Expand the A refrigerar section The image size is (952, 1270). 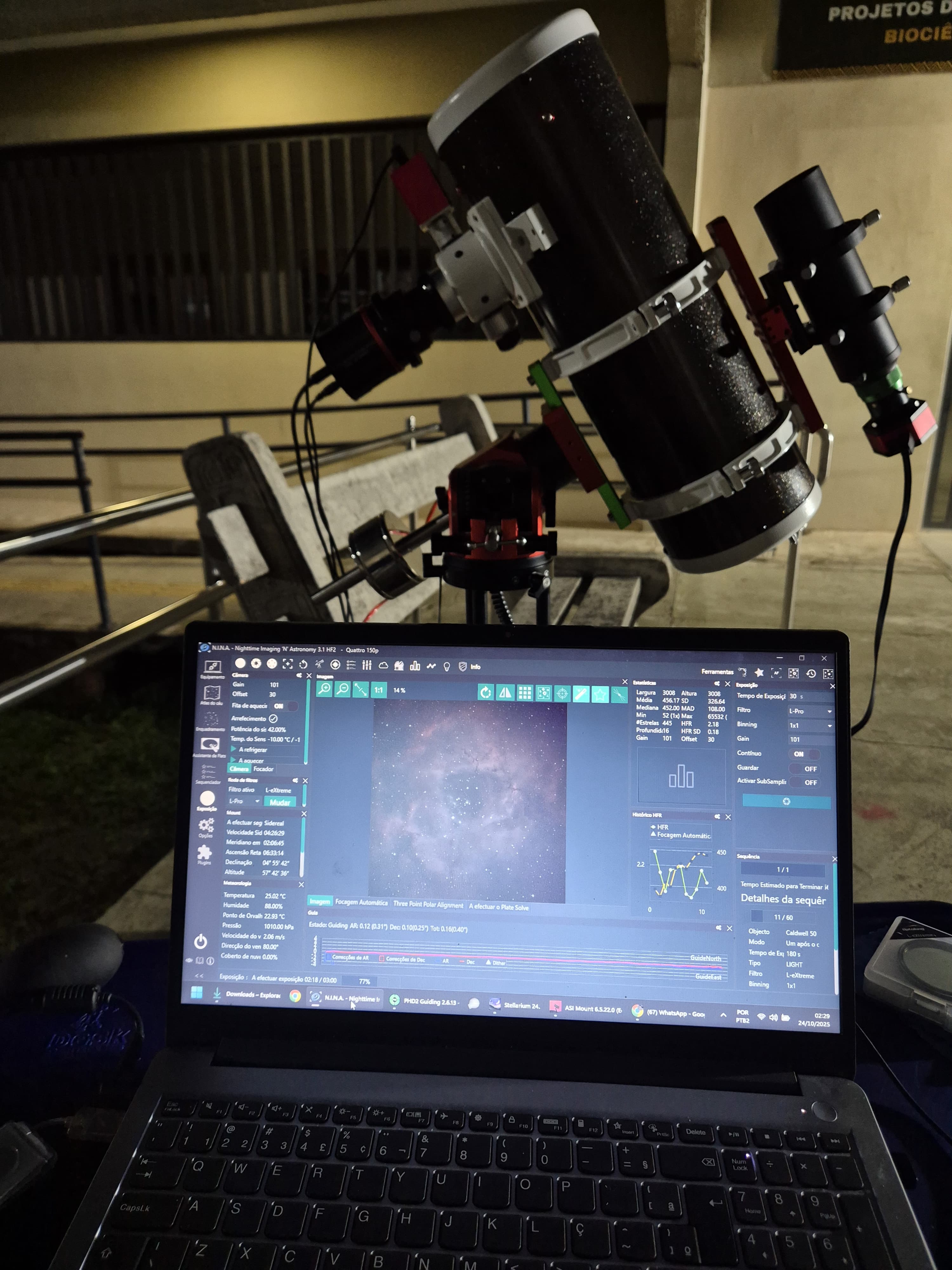coord(234,749)
